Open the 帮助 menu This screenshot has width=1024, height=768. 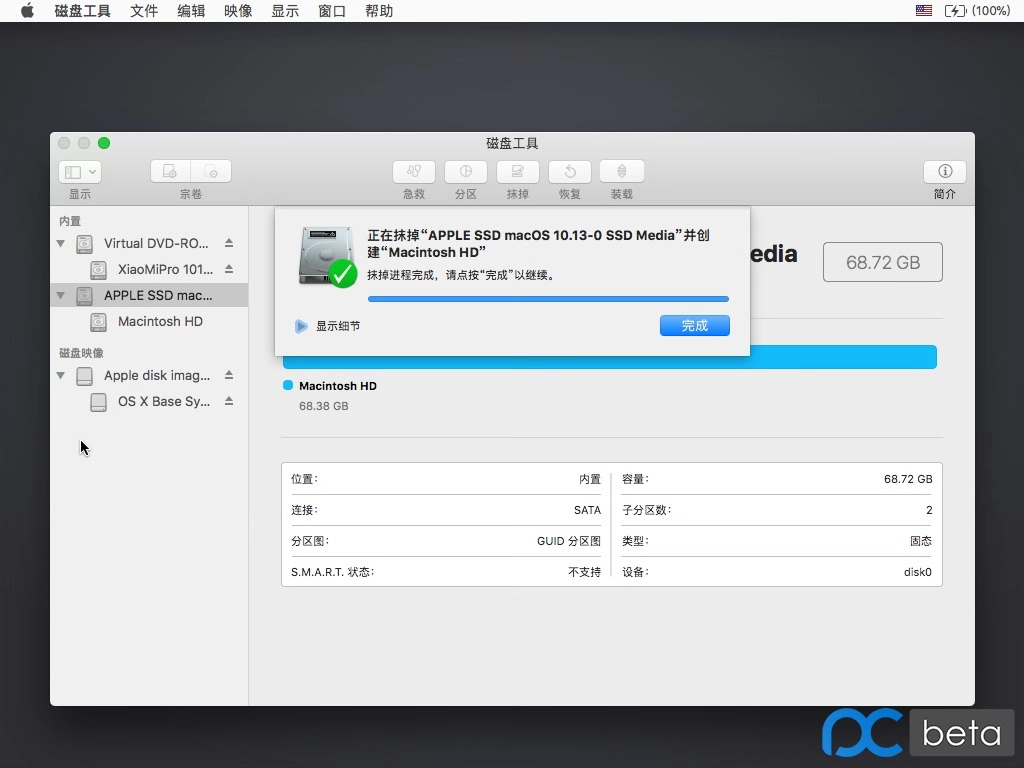coord(379,11)
